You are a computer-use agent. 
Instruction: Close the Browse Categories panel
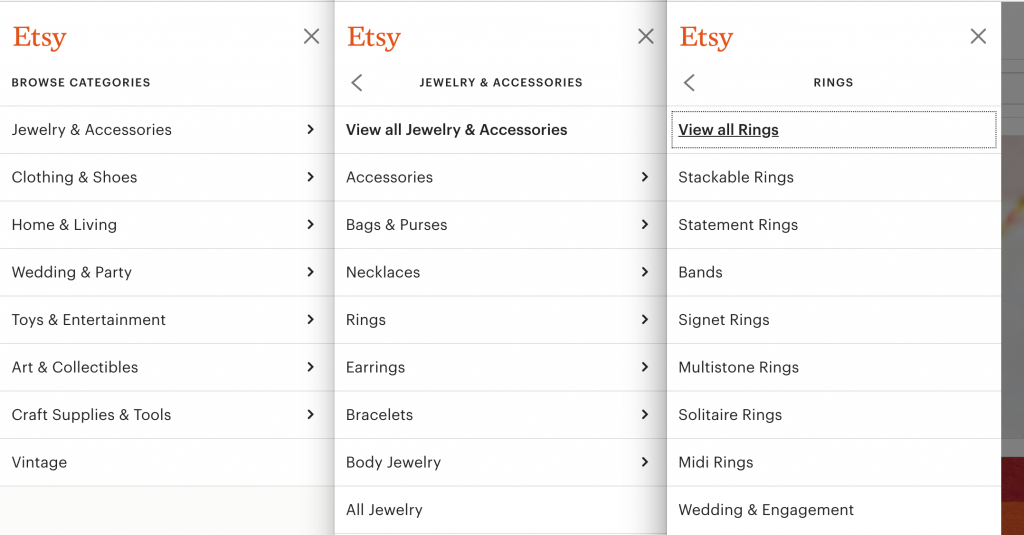311,37
